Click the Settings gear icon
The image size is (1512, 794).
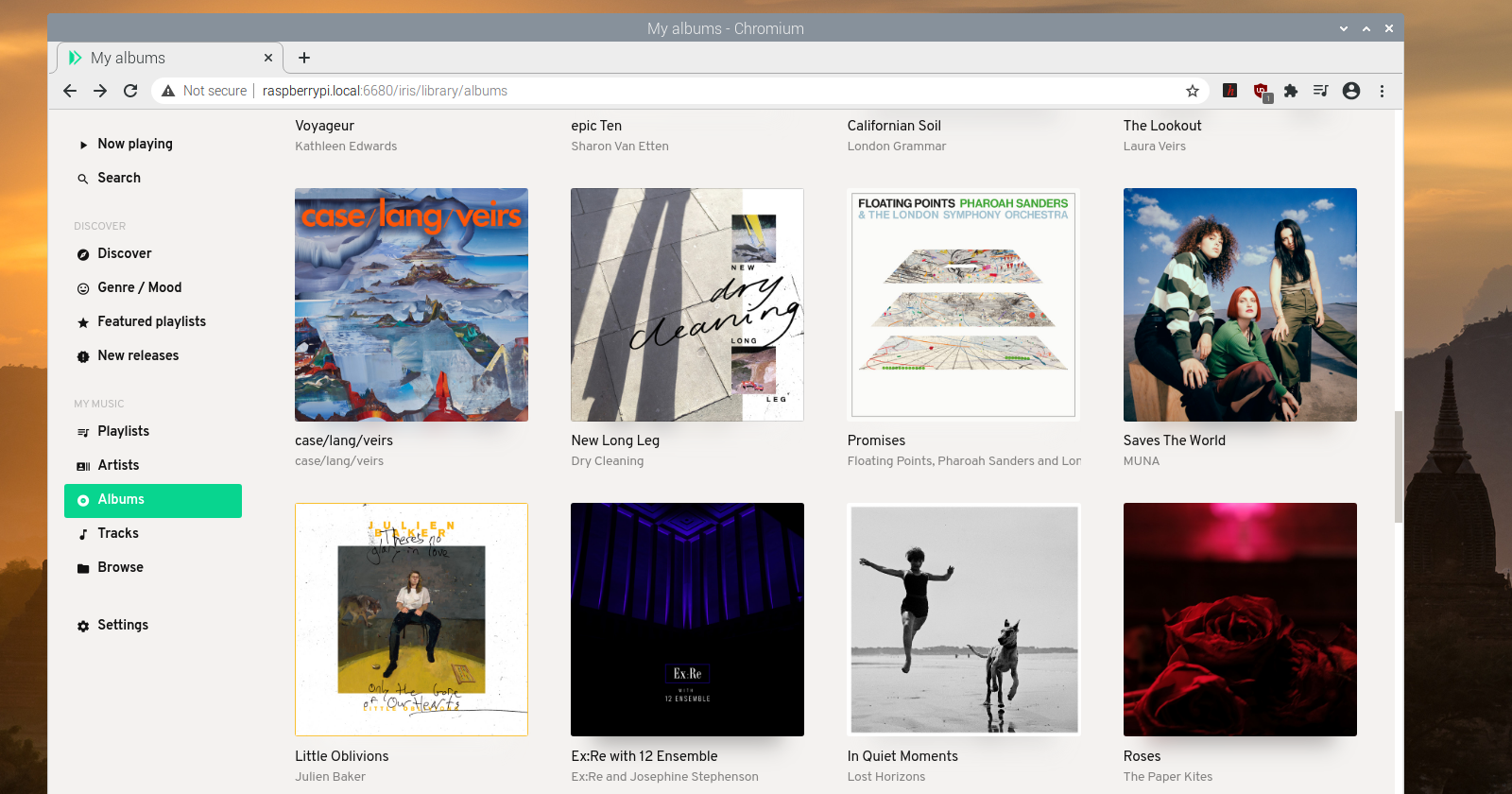tap(83, 626)
